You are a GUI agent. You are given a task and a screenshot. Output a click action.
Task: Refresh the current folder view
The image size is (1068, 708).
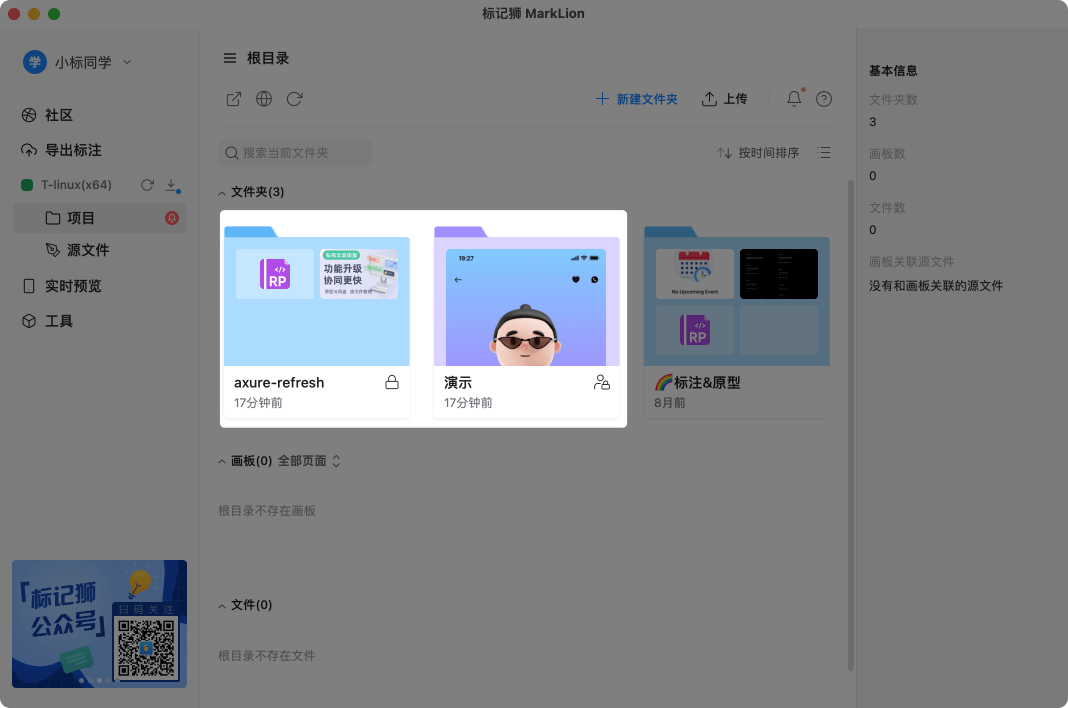[x=293, y=99]
